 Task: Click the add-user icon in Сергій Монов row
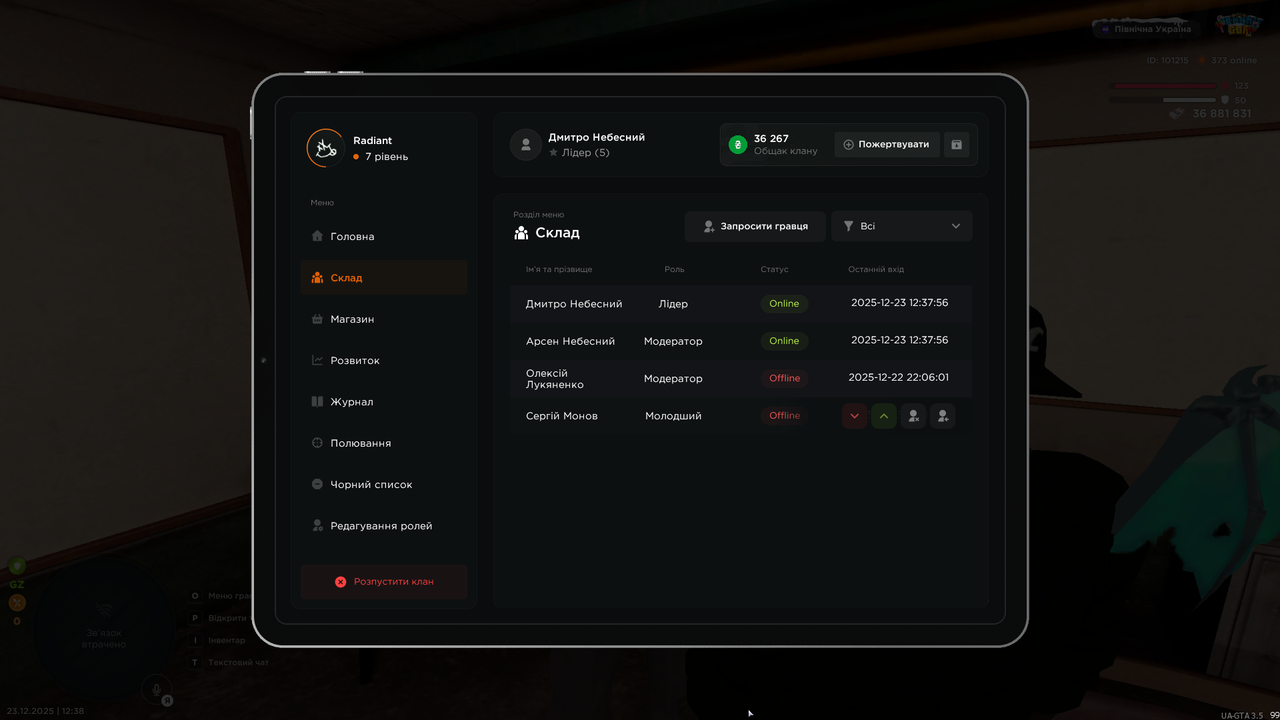point(943,416)
